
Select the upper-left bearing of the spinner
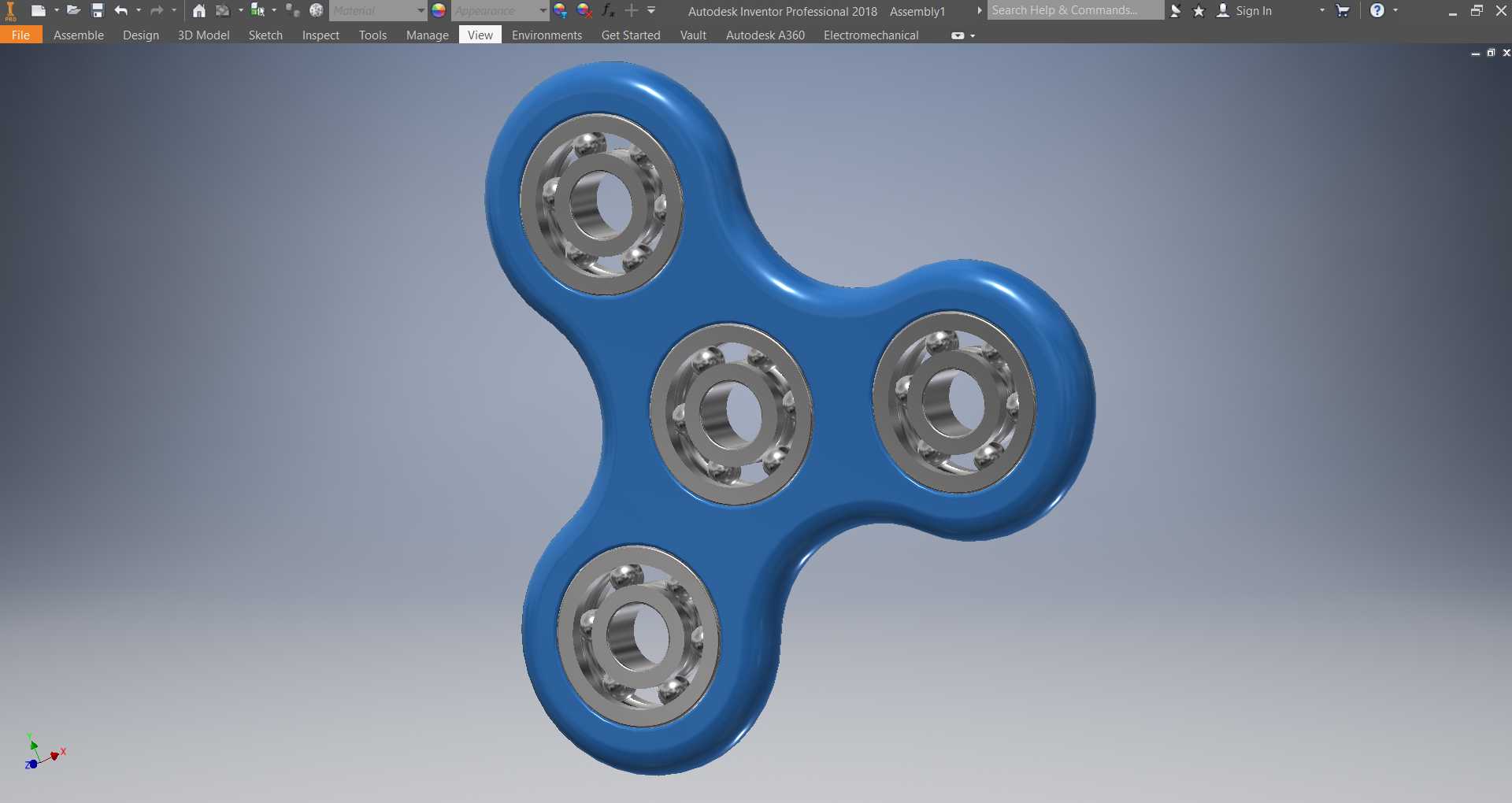[x=601, y=204]
